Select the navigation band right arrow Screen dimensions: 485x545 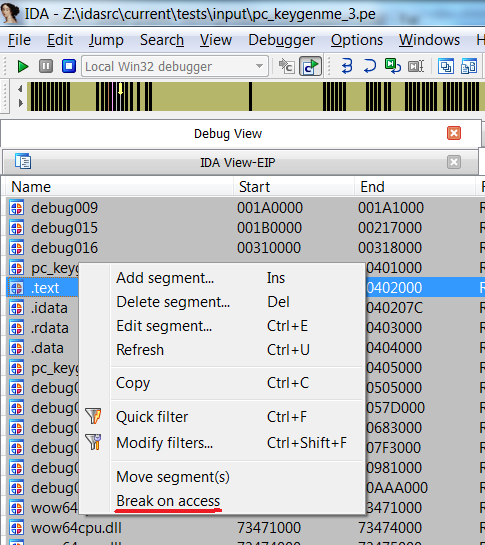20,103
